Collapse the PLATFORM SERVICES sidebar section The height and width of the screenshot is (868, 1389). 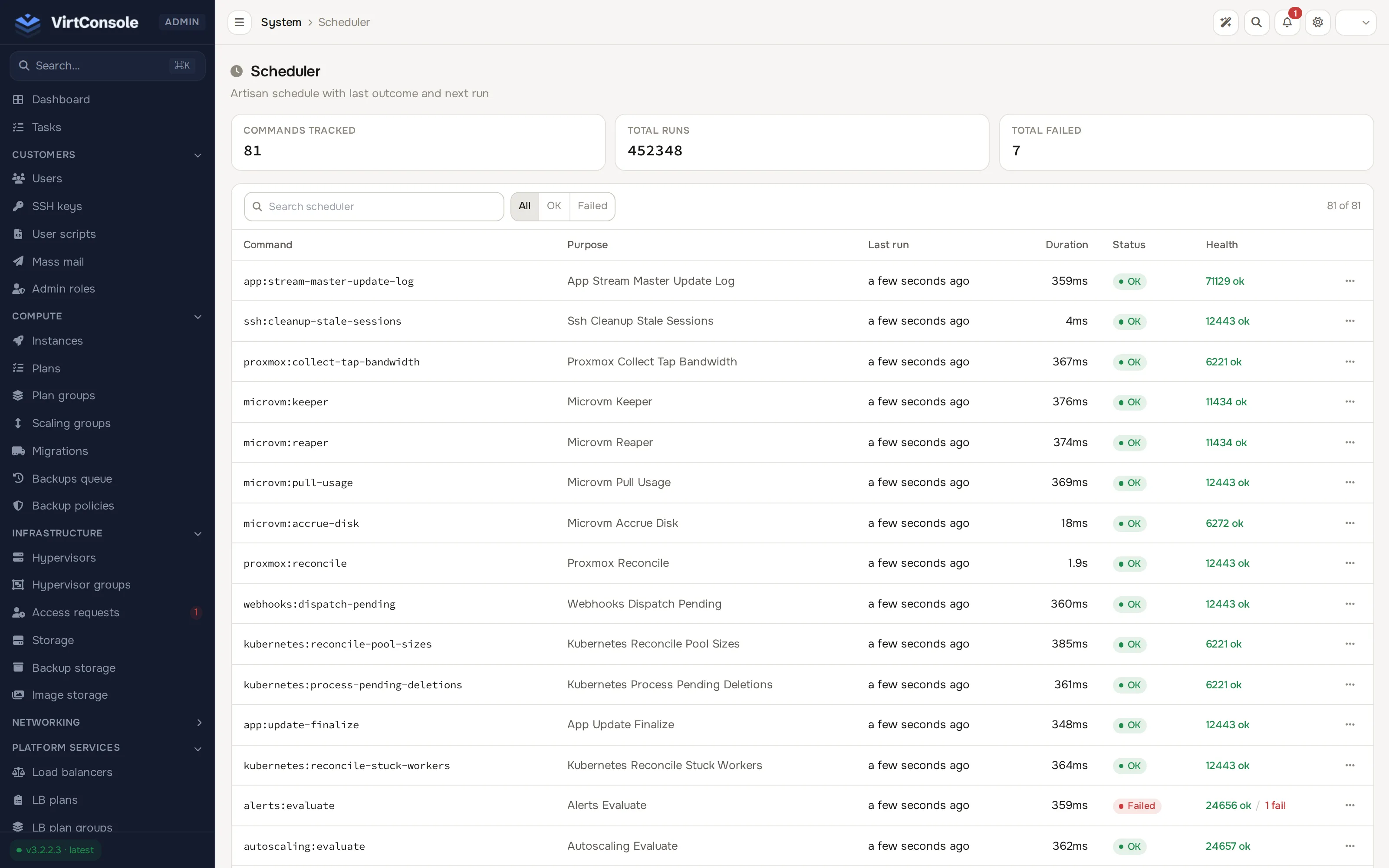[x=107, y=747]
